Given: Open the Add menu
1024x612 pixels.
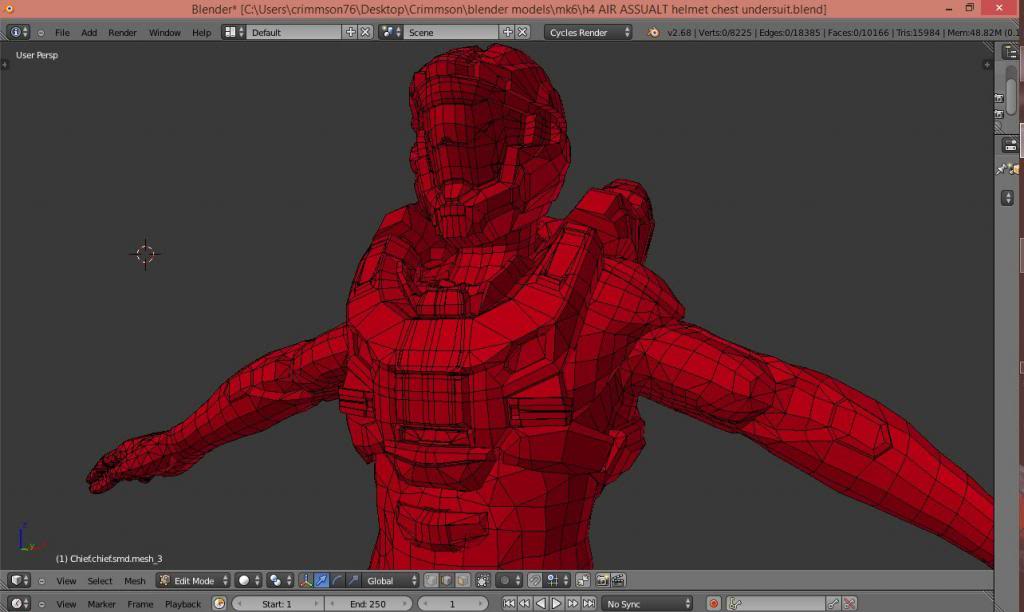Looking at the screenshot, I should (x=89, y=33).
